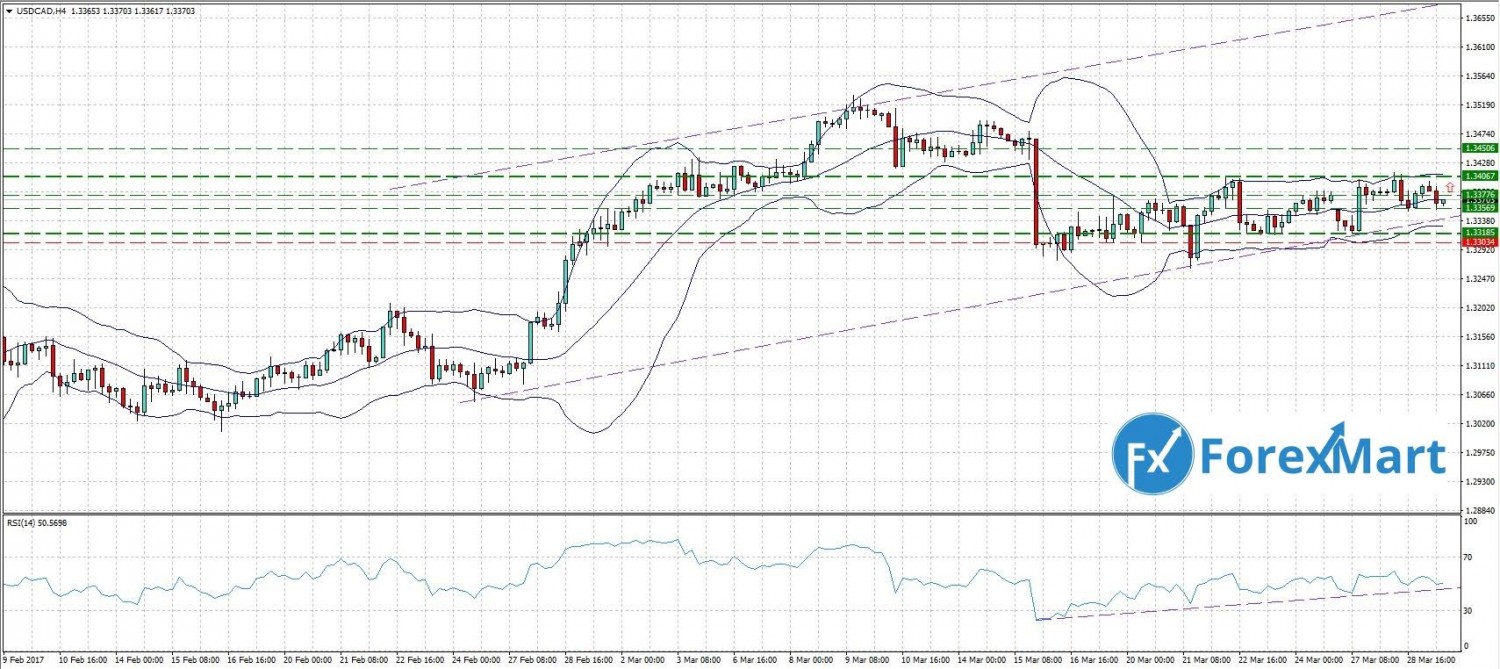Screen dimensions: 1500x669
Task: Click the triangle arrow before USDCAD,H4
Action: 8,9
